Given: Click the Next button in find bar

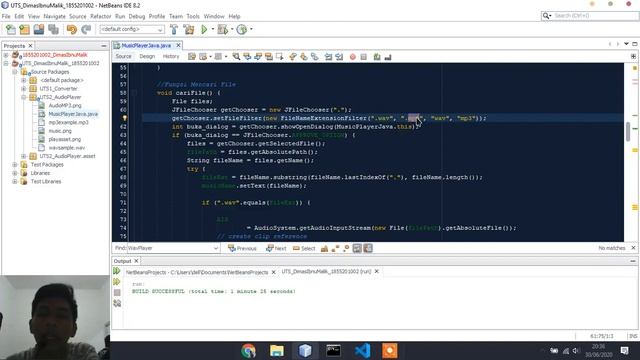Looking at the screenshot, I should click(x=276, y=248).
